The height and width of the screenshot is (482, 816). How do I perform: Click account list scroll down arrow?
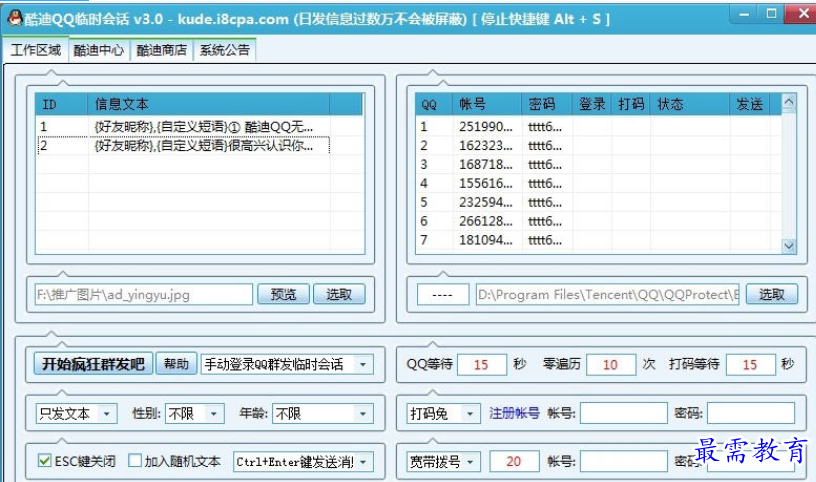pyautogui.click(x=789, y=246)
